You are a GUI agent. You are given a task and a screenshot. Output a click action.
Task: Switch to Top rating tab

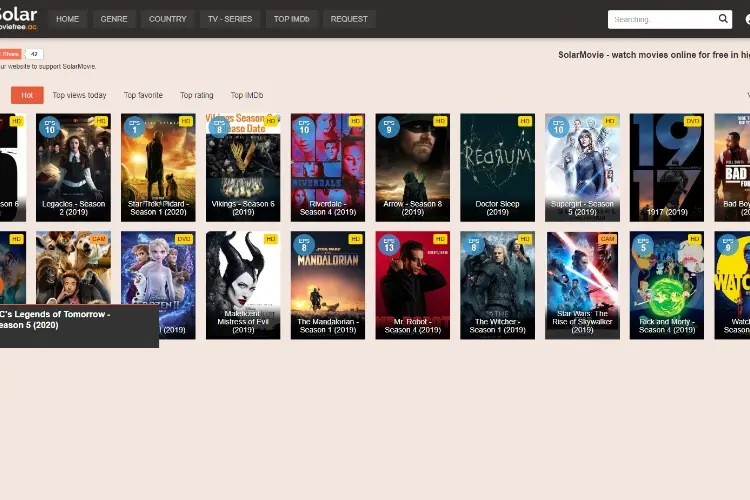197,95
